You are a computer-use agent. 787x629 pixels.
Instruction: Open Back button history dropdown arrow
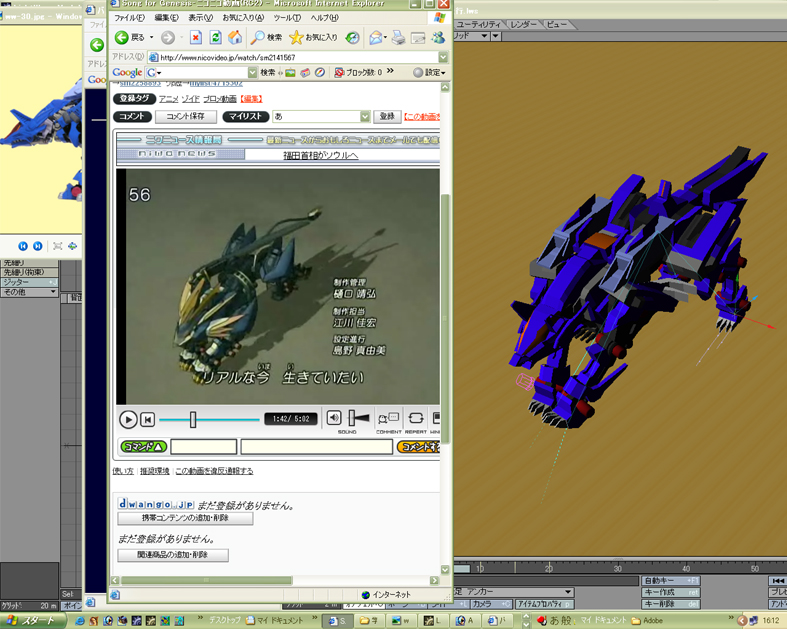[152, 37]
